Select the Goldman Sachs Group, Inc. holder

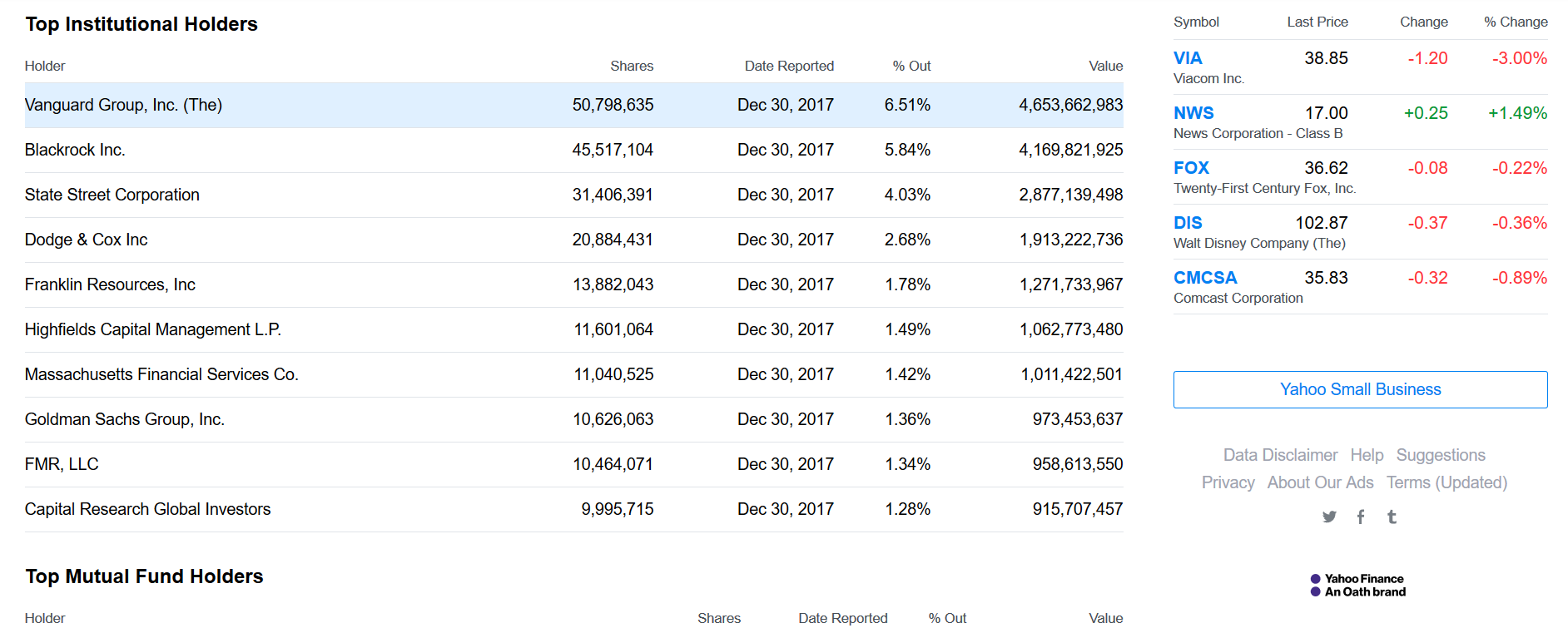125,419
